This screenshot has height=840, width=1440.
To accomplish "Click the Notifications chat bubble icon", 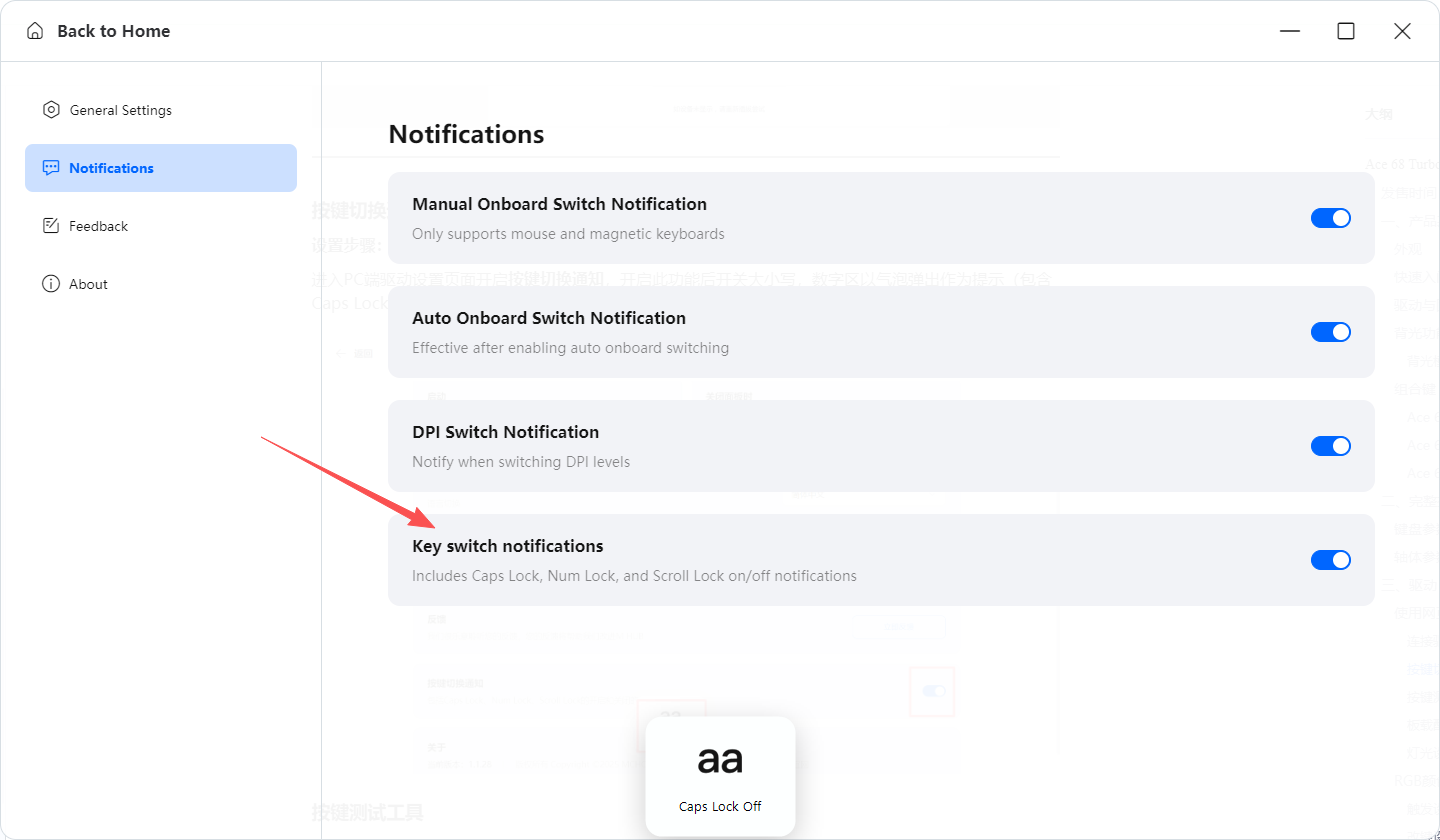I will (x=51, y=168).
